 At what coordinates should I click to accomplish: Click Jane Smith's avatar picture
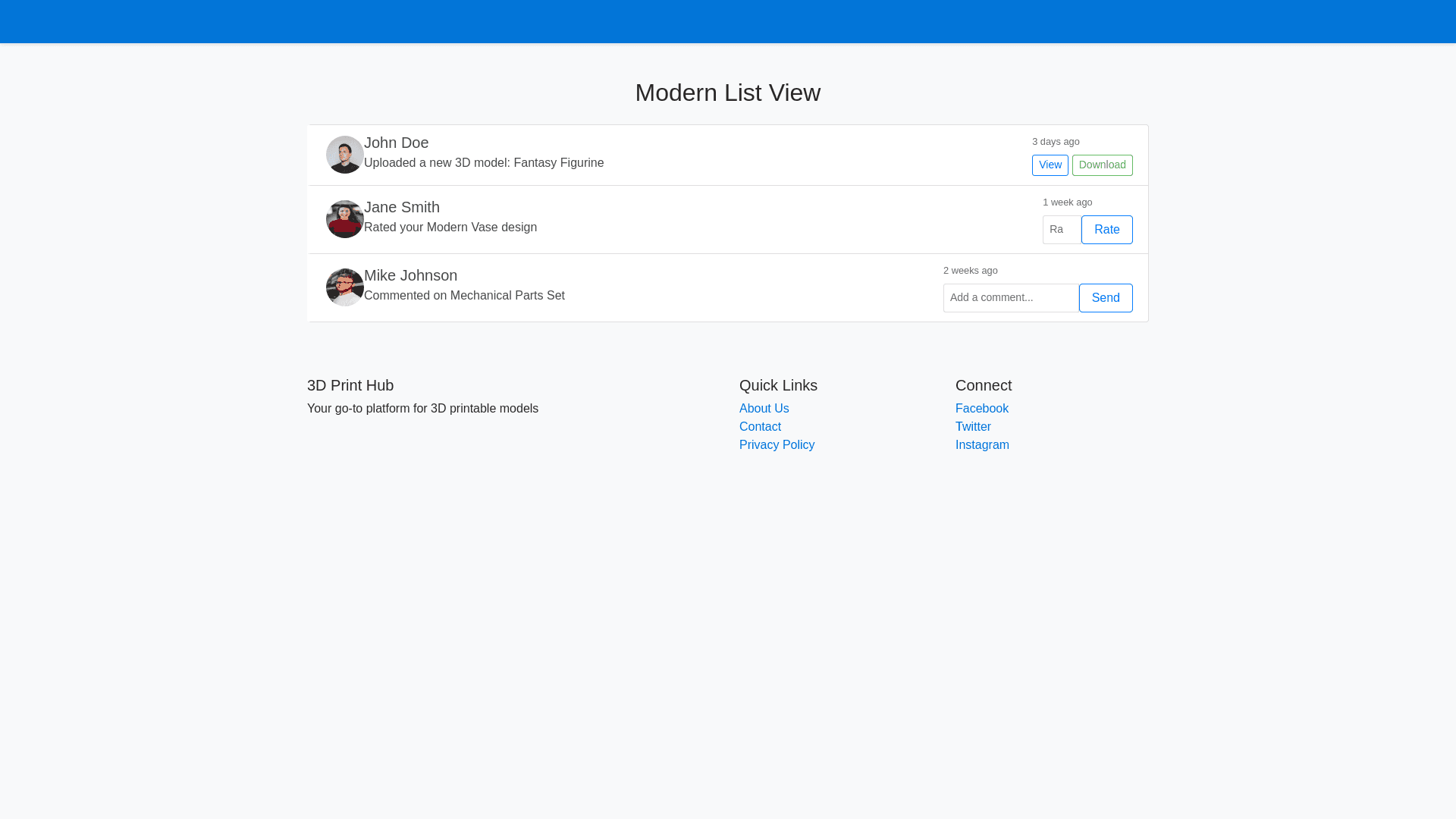344,219
